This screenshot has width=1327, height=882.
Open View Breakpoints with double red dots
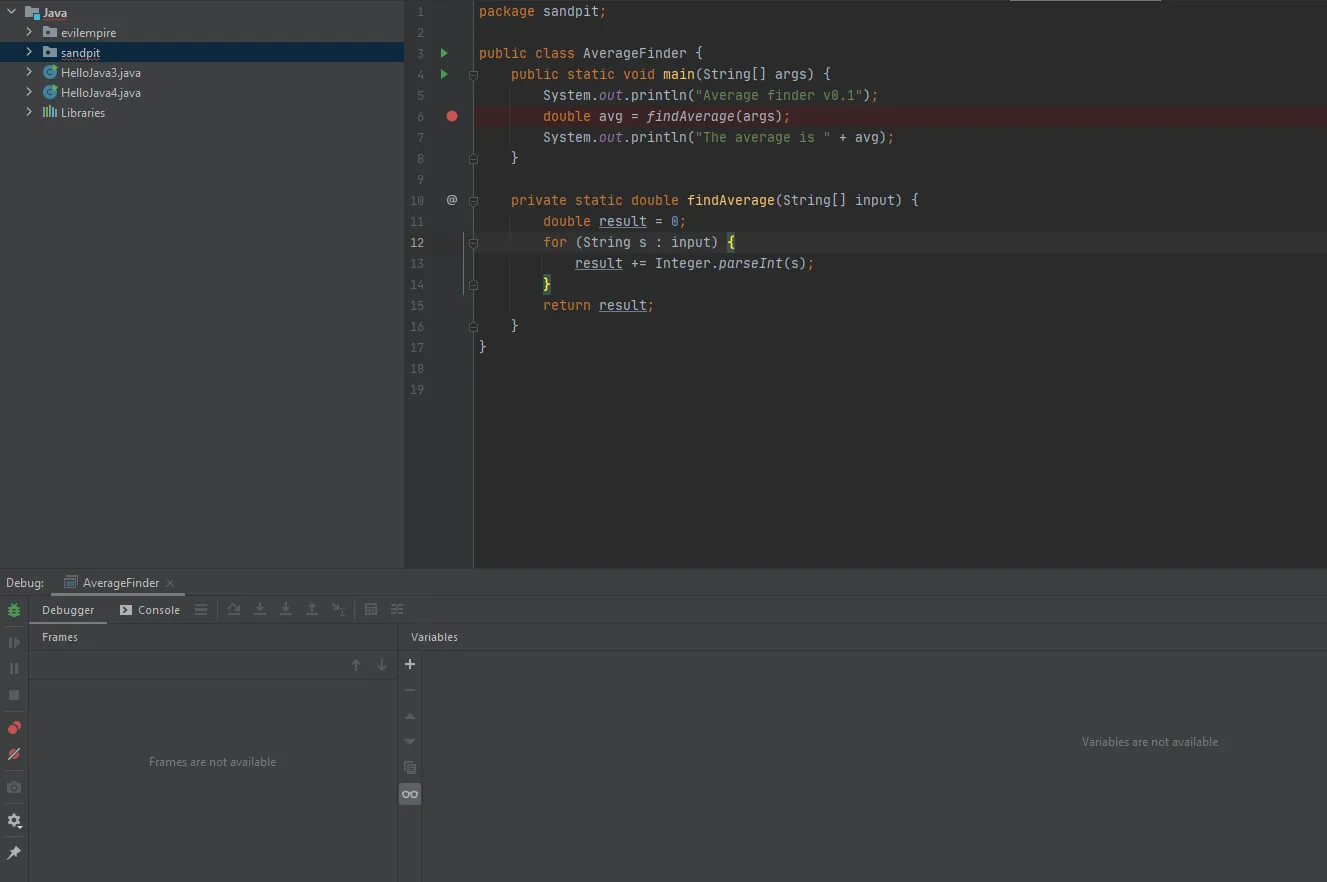click(14, 728)
